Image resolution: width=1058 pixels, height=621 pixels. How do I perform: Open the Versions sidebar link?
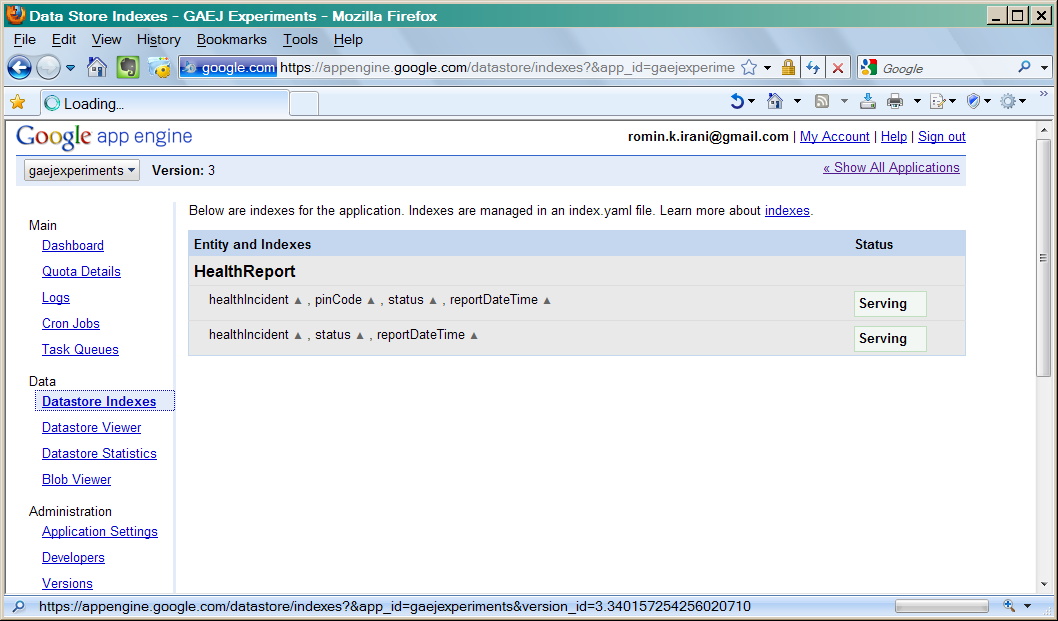(x=67, y=583)
